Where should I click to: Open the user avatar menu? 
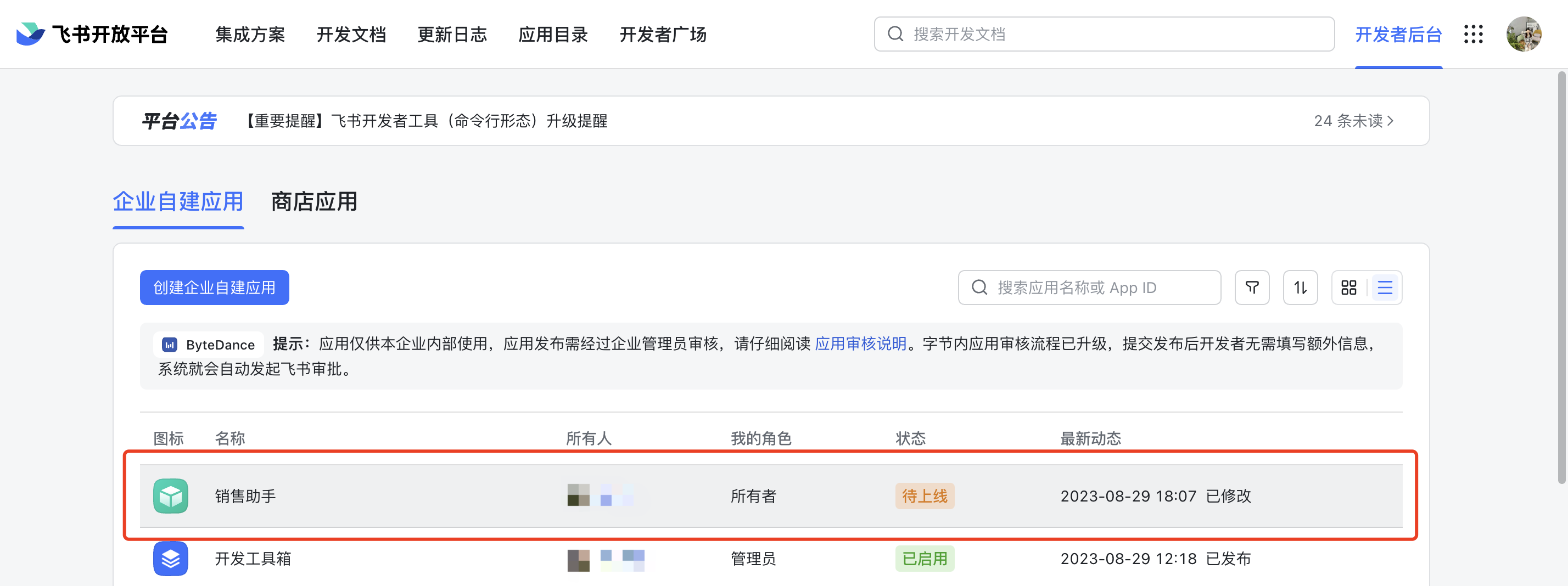coord(1524,34)
